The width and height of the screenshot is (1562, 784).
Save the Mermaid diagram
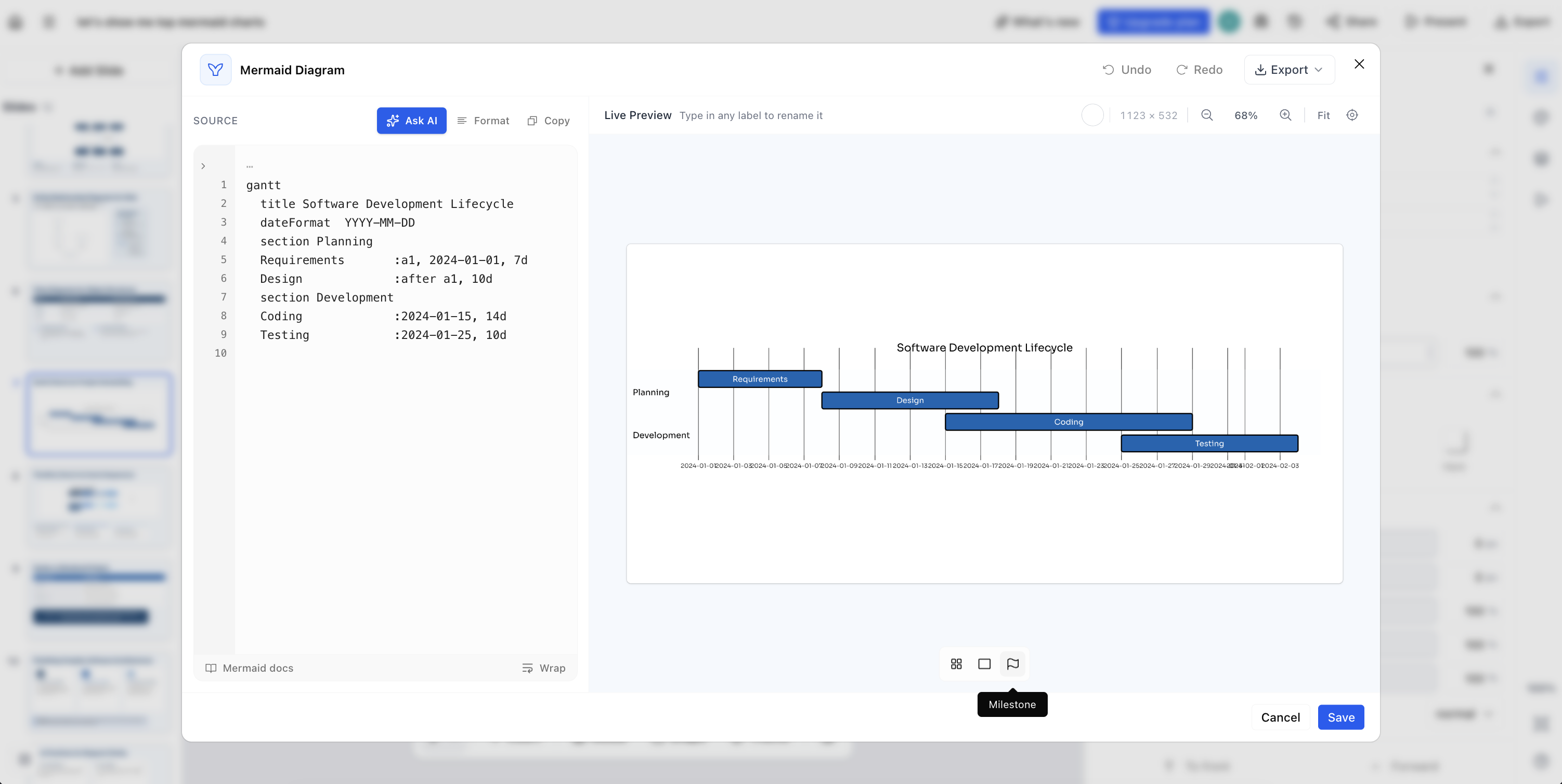1342,717
